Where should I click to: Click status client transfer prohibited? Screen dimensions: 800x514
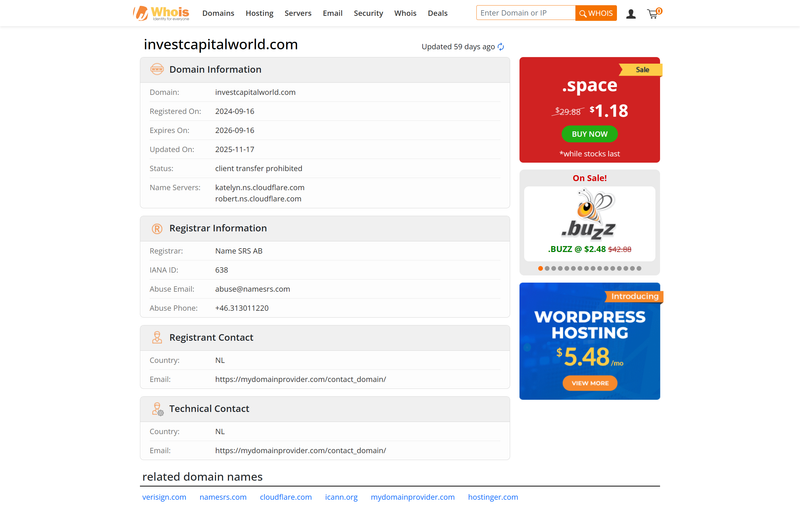259,168
